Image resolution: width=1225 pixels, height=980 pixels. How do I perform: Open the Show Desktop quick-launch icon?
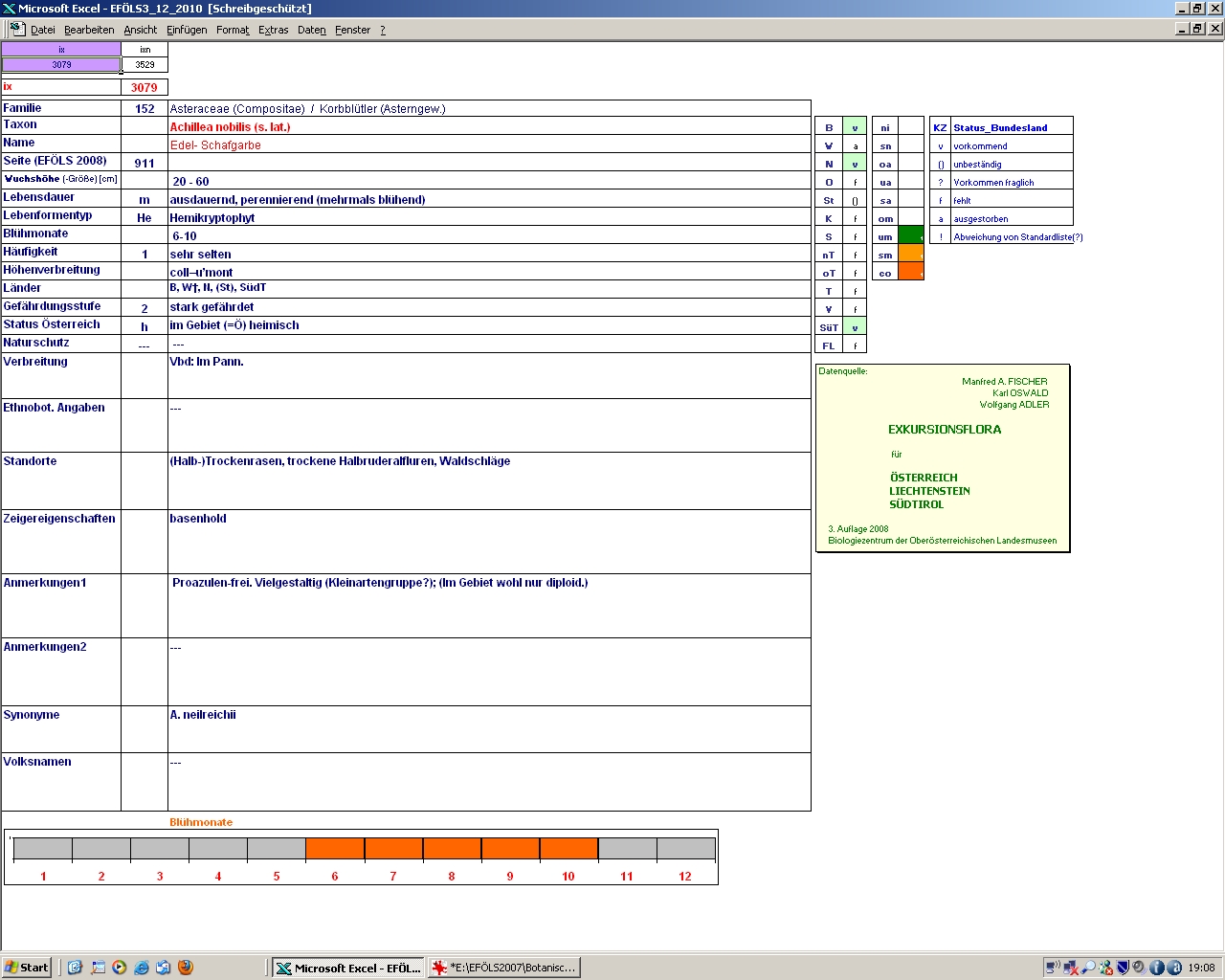[98, 968]
